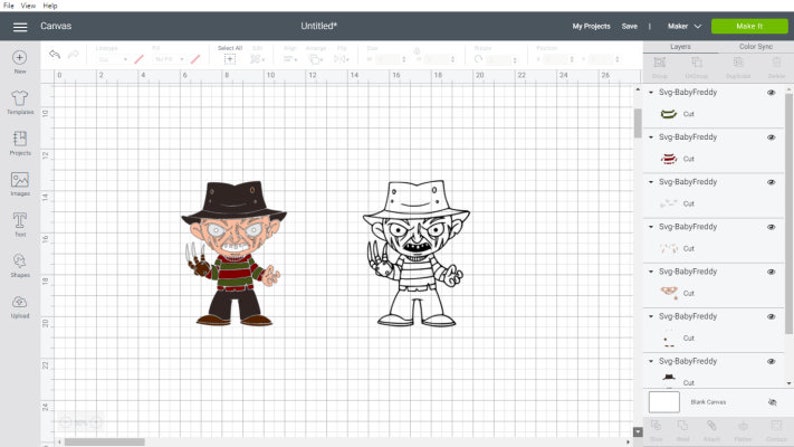This screenshot has width=794, height=447.
Task: Click the green Make It button
Action: tap(749, 26)
